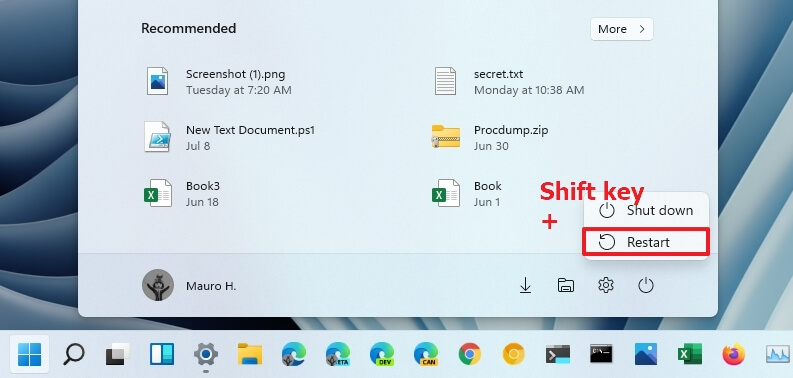Viewport: 793px width, 378px height.
Task: Open the Procdump.zip archive
Action: point(490,137)
